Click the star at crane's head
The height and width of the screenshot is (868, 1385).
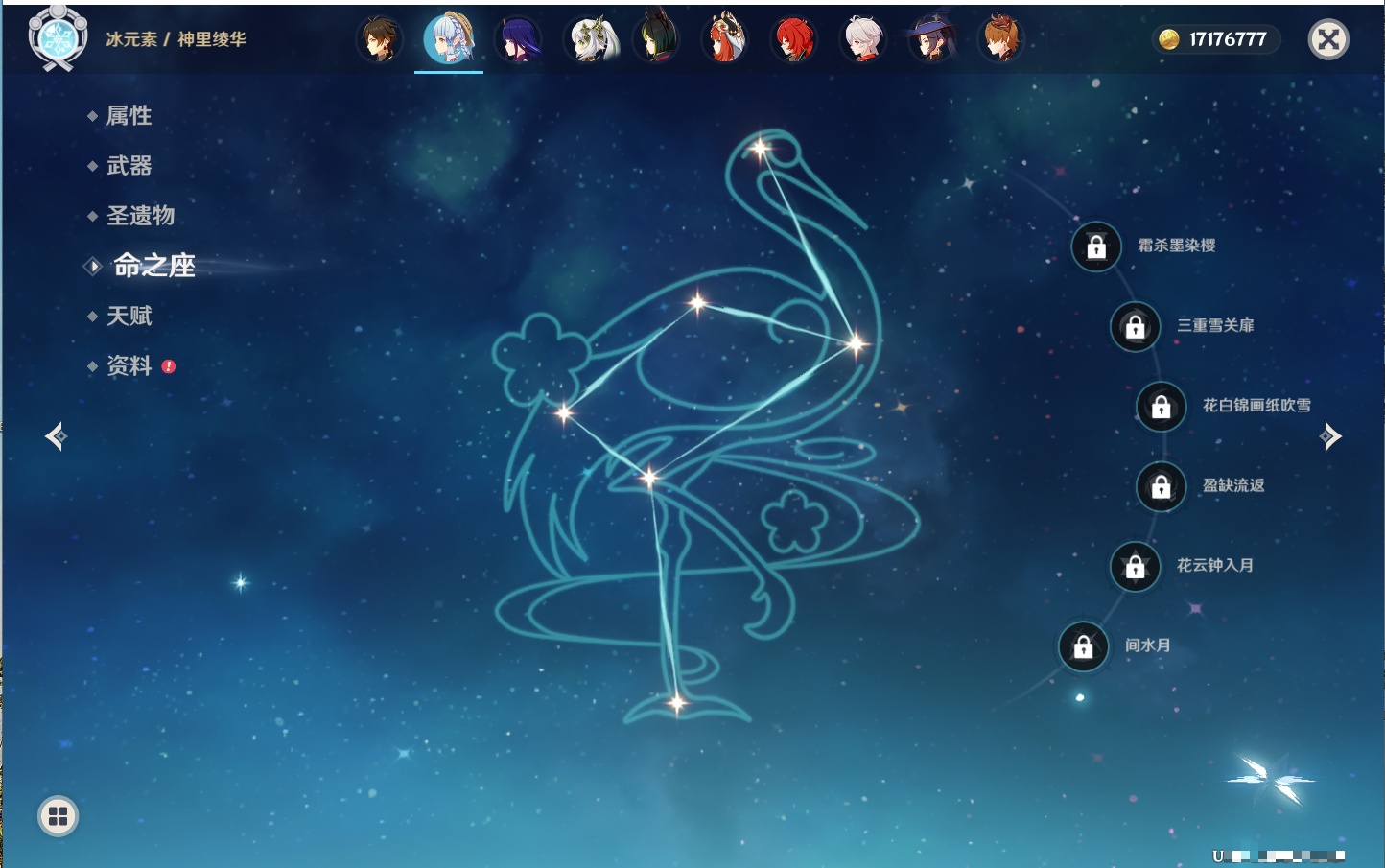point(761,149)
